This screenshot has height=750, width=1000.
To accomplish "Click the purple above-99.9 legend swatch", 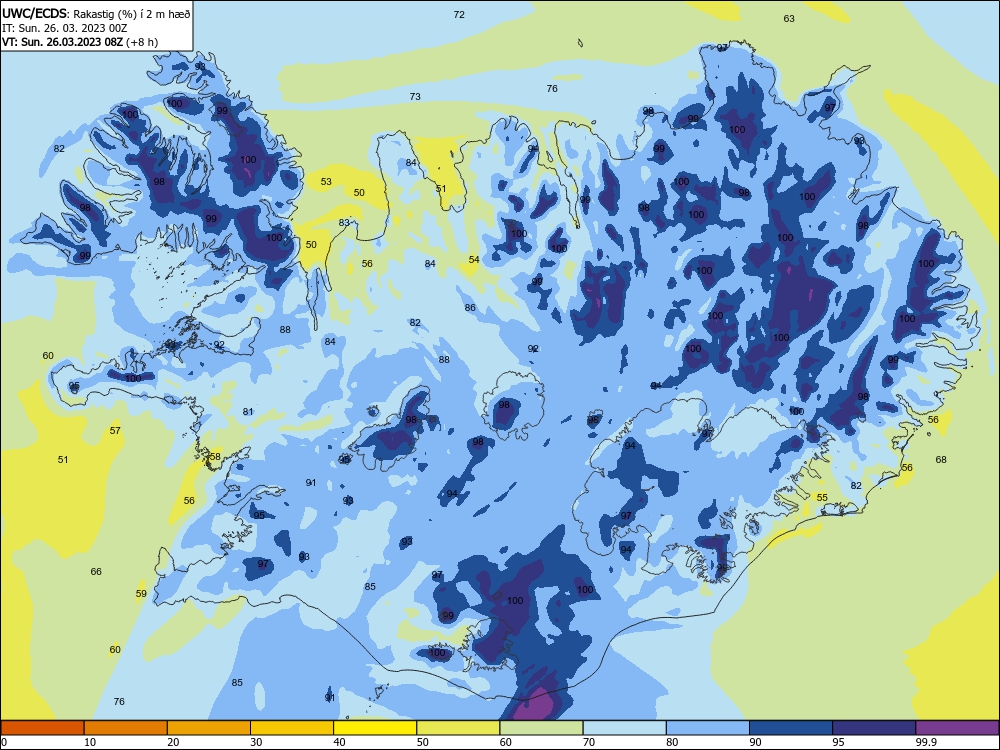I will click(957, 728).
